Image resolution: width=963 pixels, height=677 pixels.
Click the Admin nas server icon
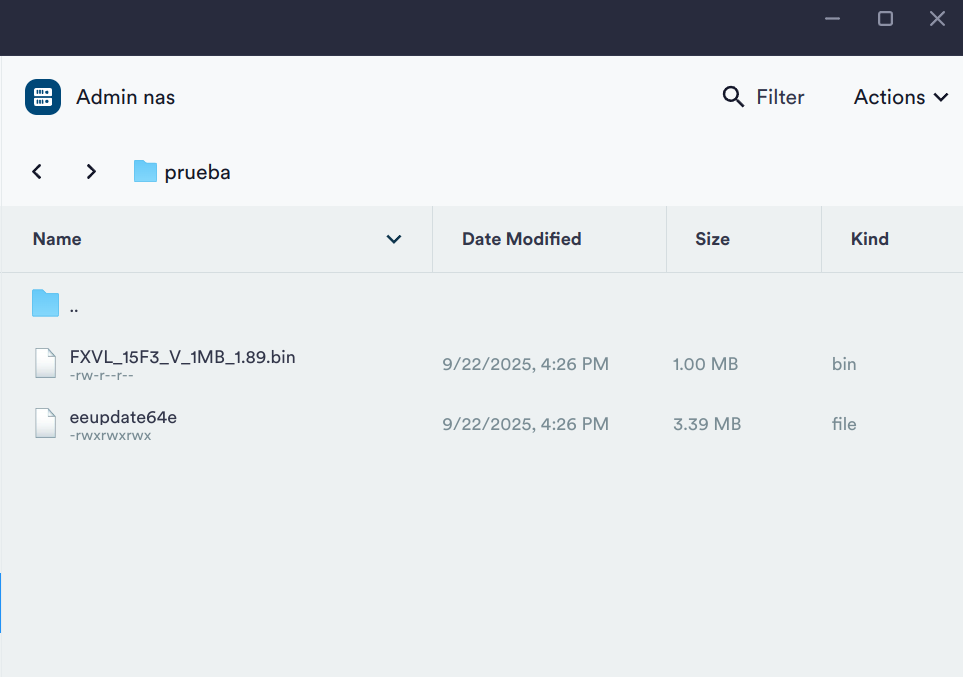point(43,97)
